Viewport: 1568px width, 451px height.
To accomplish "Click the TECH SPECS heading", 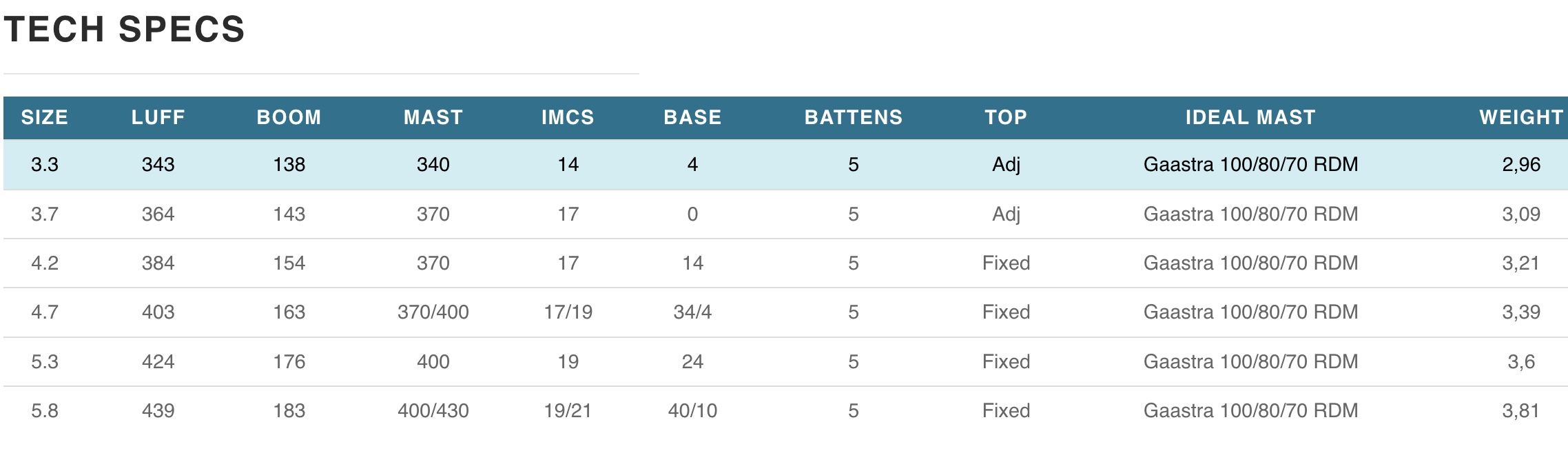I will click(125, 30).
